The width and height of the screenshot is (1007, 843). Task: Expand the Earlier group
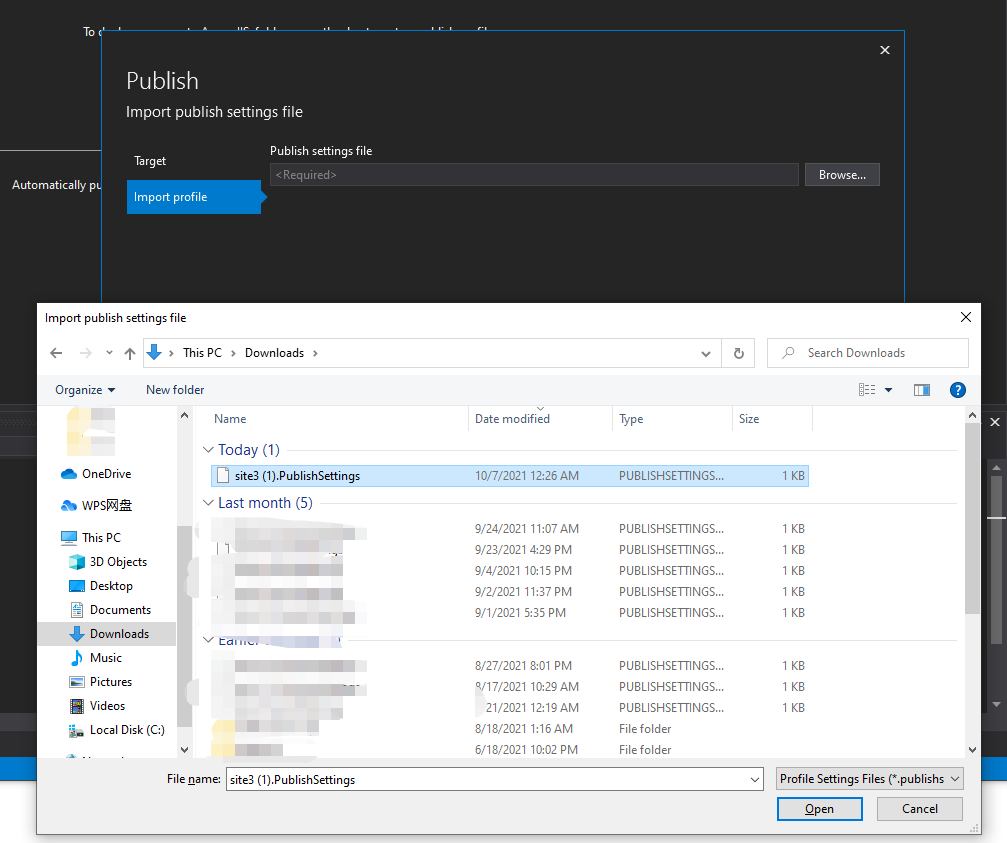[208, 639]
